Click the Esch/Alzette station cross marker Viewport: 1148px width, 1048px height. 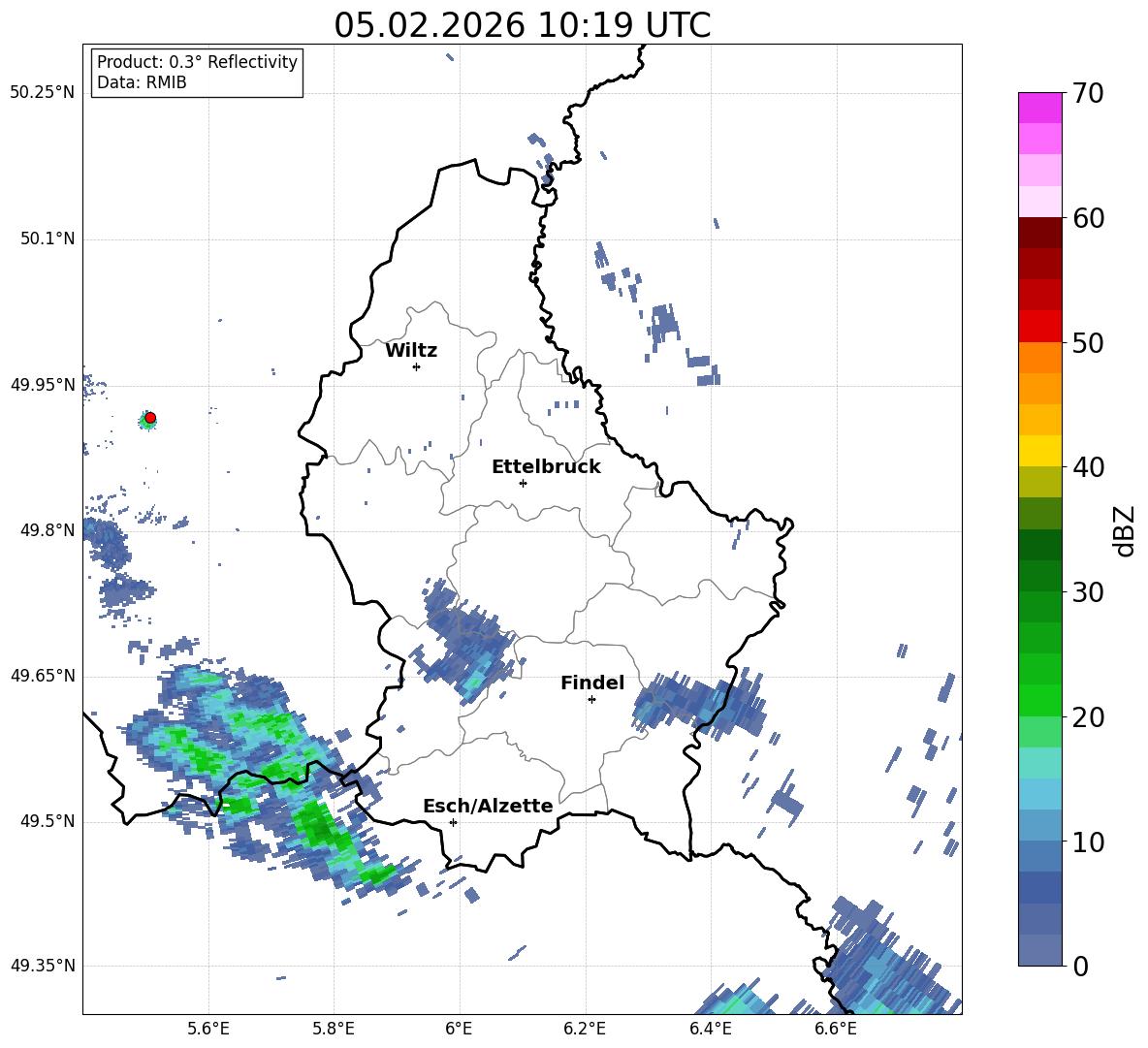click(x=453, y=822)
